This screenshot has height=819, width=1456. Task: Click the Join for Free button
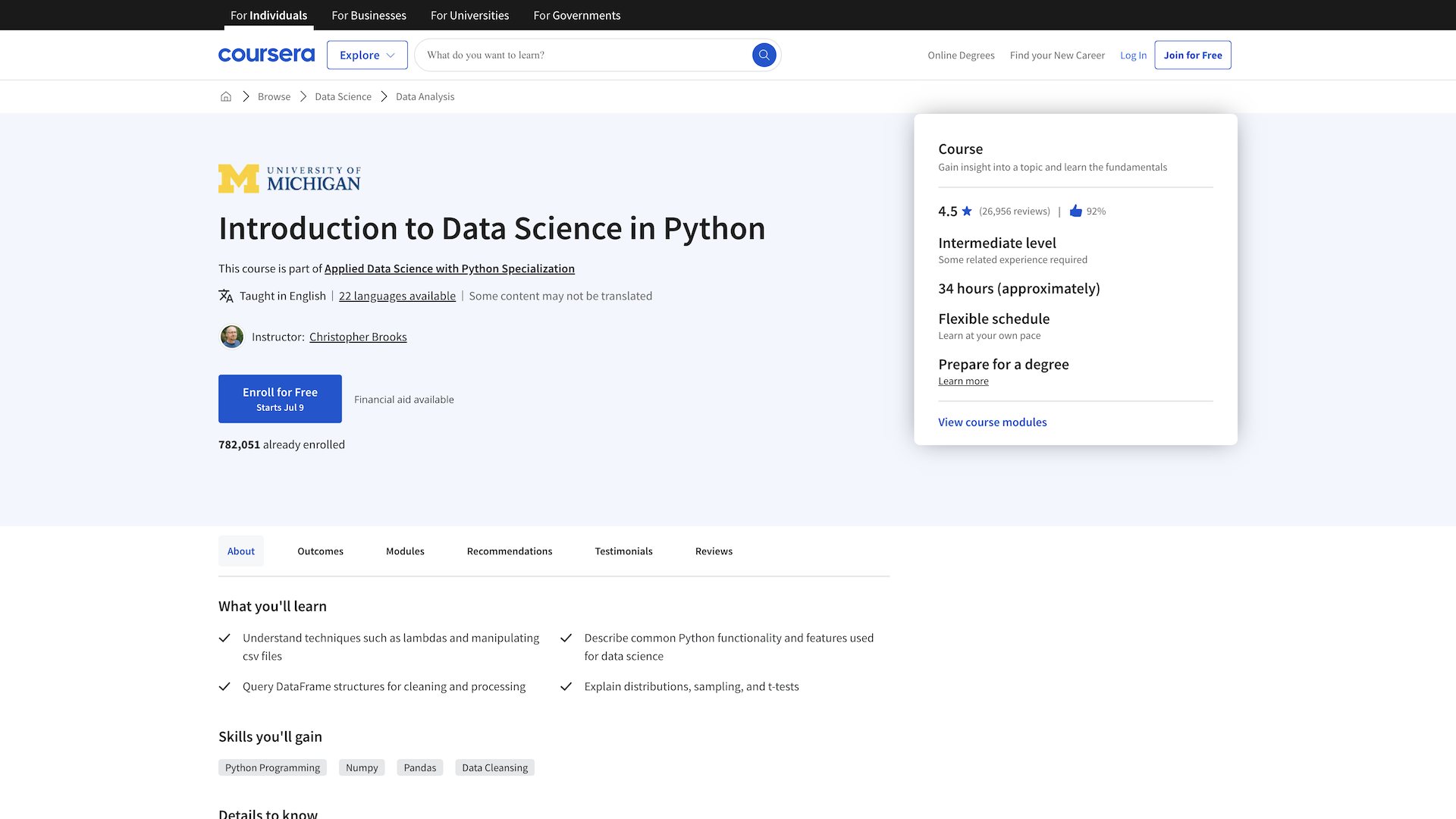point(1193,55)
